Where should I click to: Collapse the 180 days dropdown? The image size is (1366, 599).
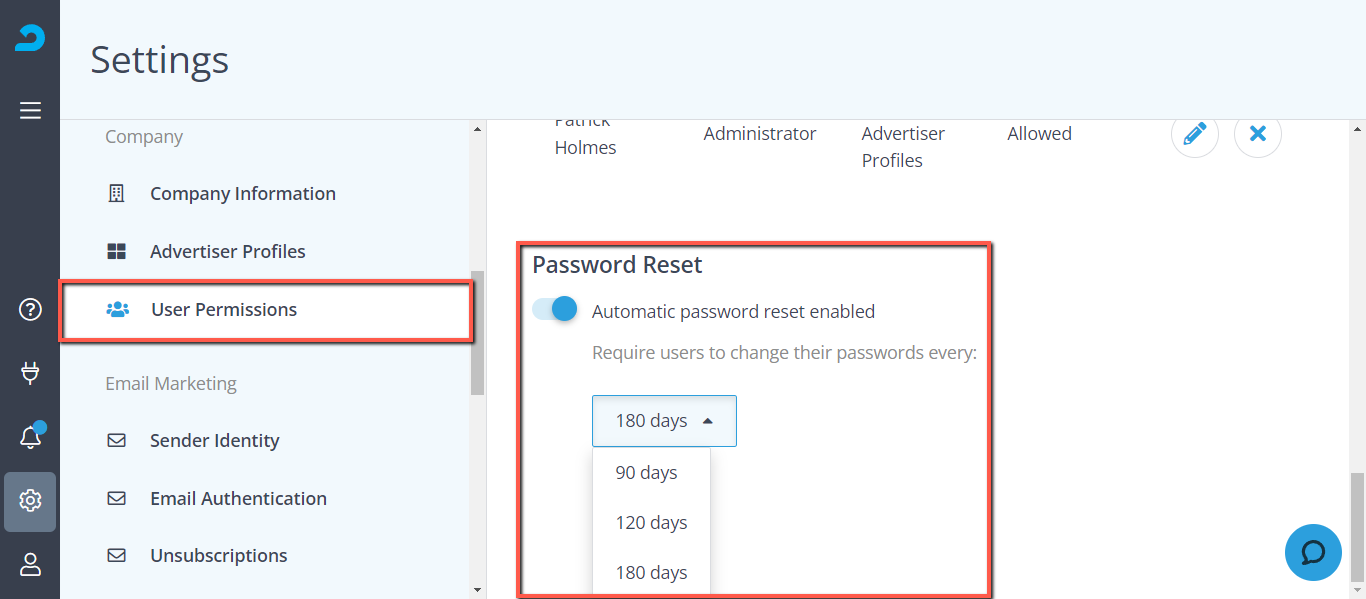664,421
